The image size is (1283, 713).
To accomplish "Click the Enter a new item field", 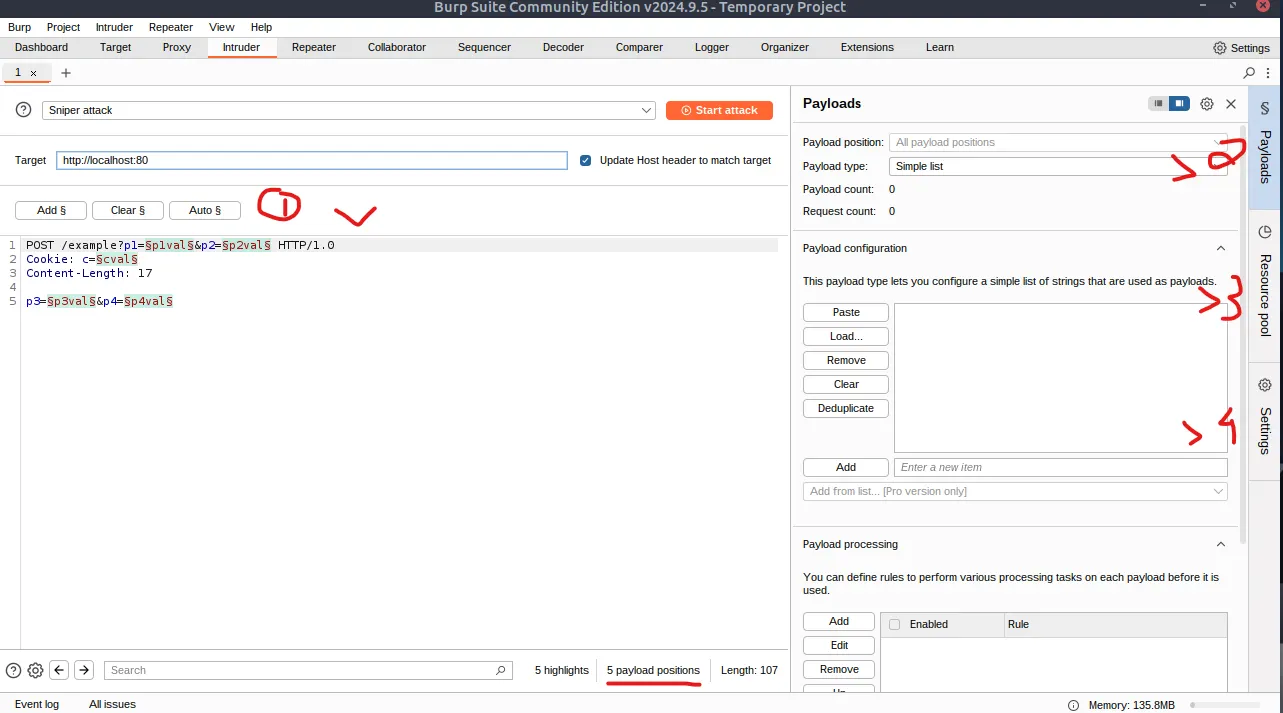I will (x=1060, y=467).
